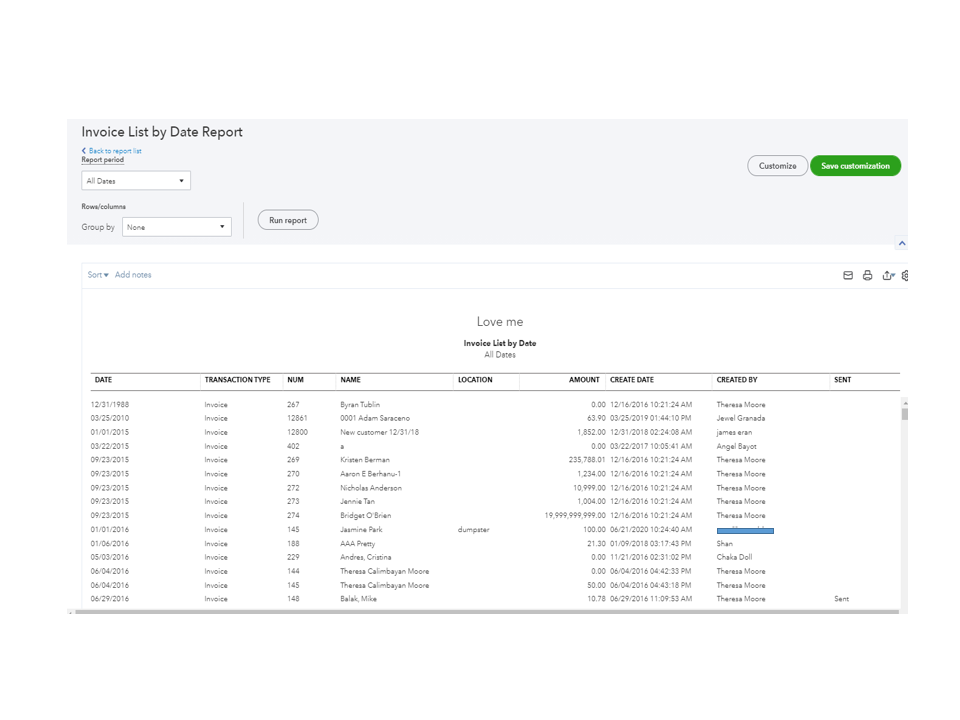
Task: Select the CREATED BY column header
Action: click(737, 380)
